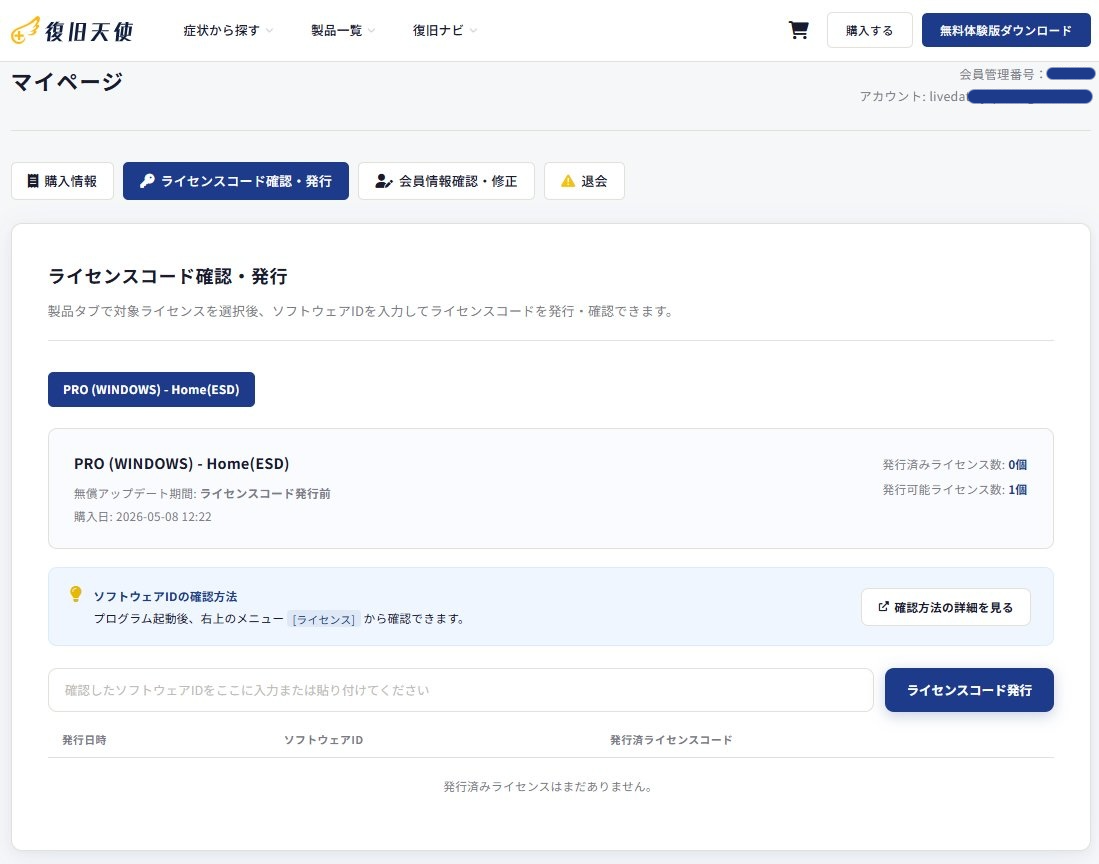Select the ライセンスコード確認・発行 tab
The height and width of the screenshot is (864, 1099).
[236, 181]
